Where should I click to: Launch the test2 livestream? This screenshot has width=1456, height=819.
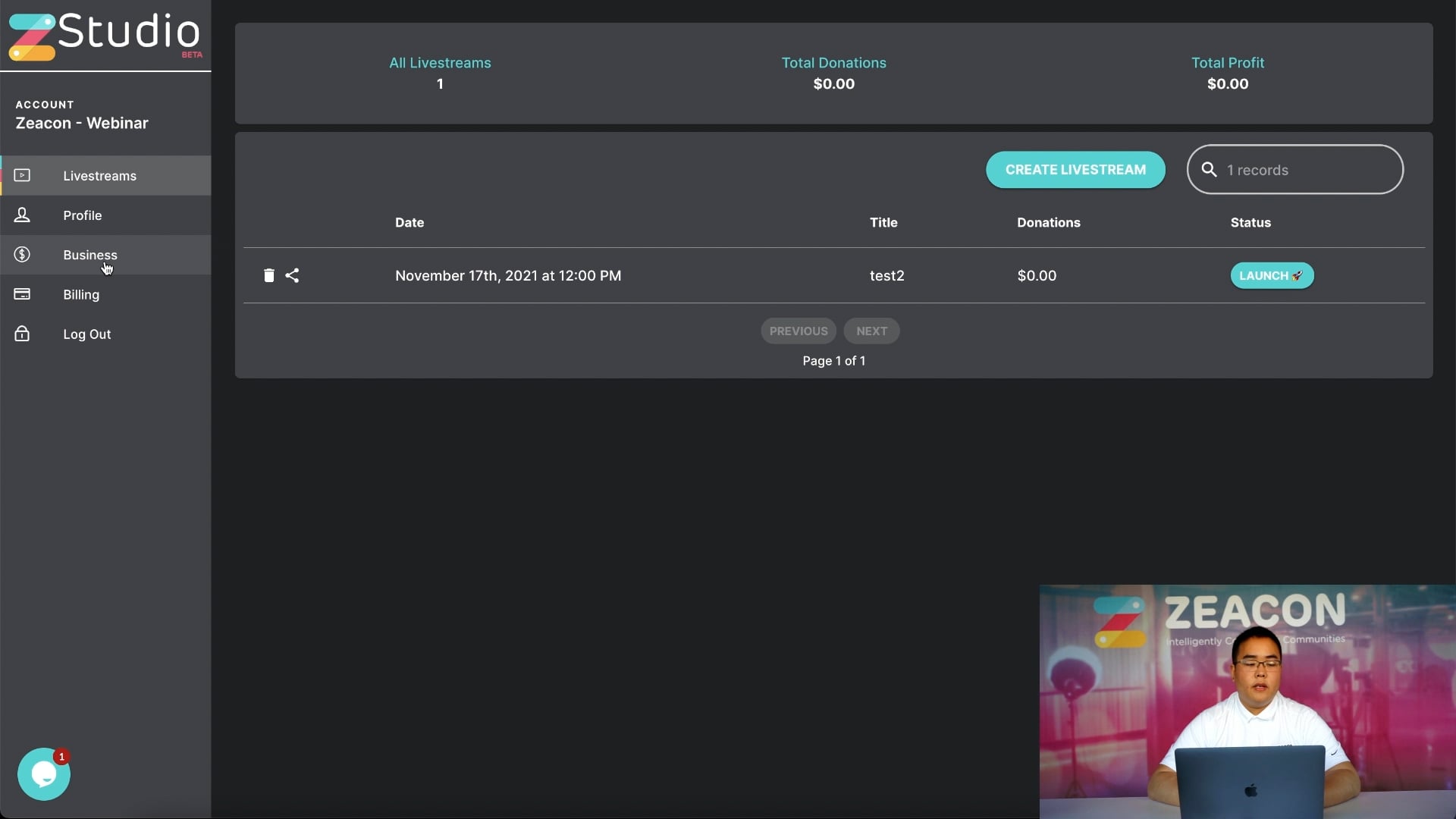tap(1272, 275)
